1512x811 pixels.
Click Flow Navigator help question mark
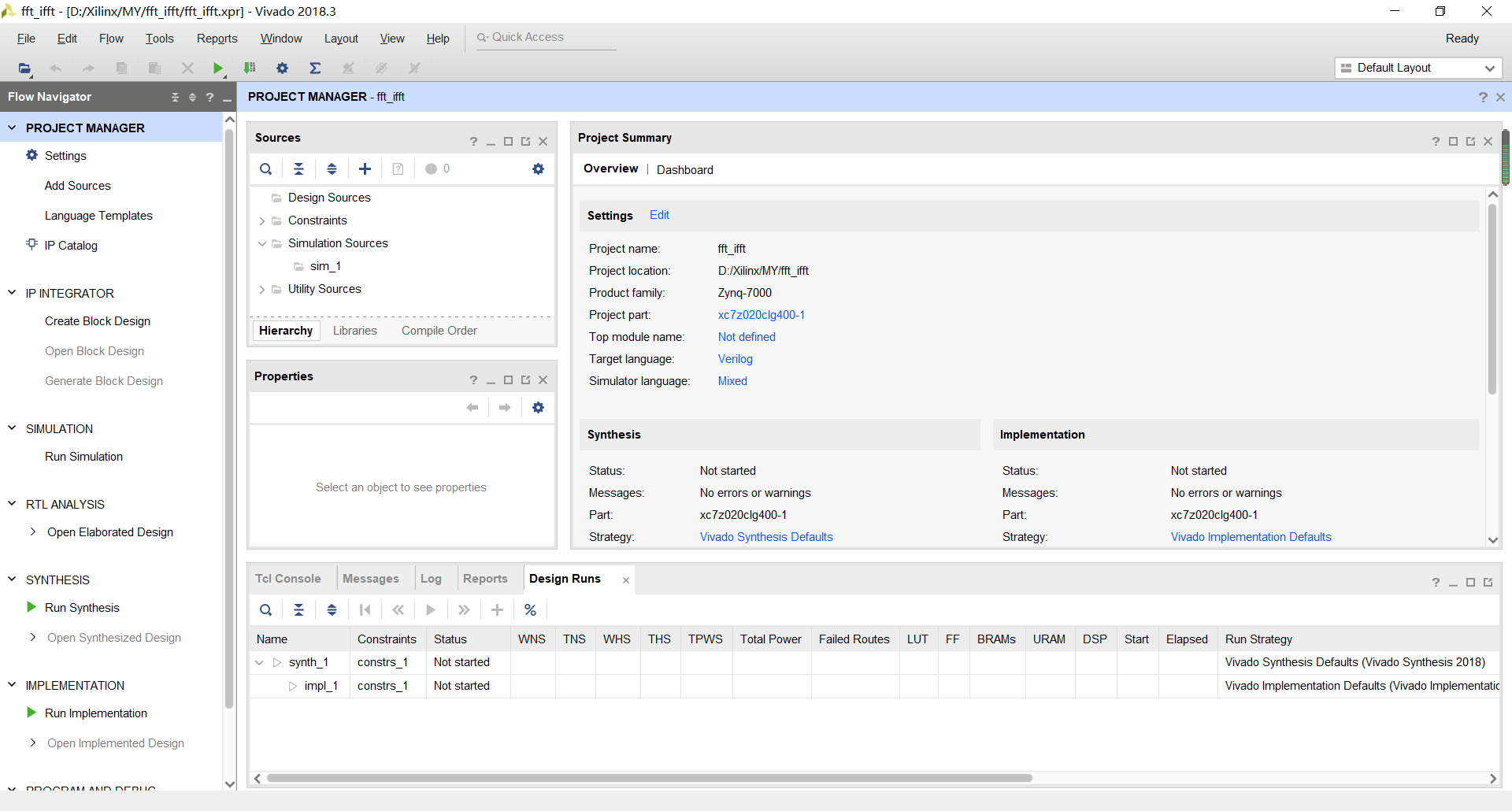(209, 97)
